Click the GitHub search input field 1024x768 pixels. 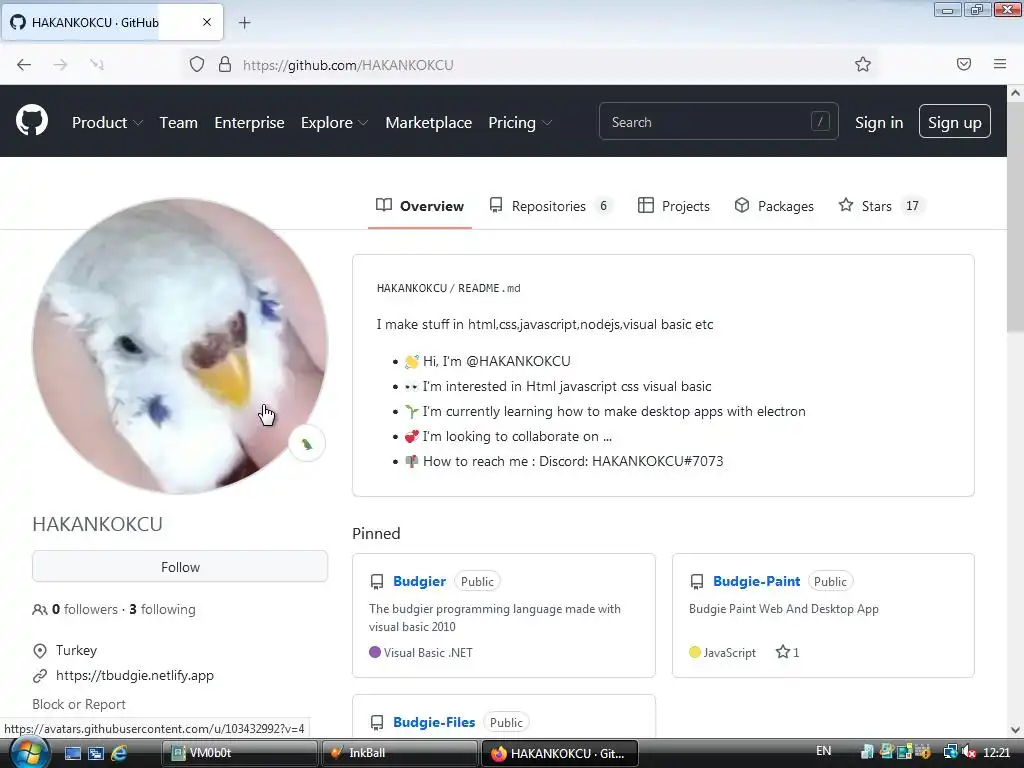pos(718,121)
